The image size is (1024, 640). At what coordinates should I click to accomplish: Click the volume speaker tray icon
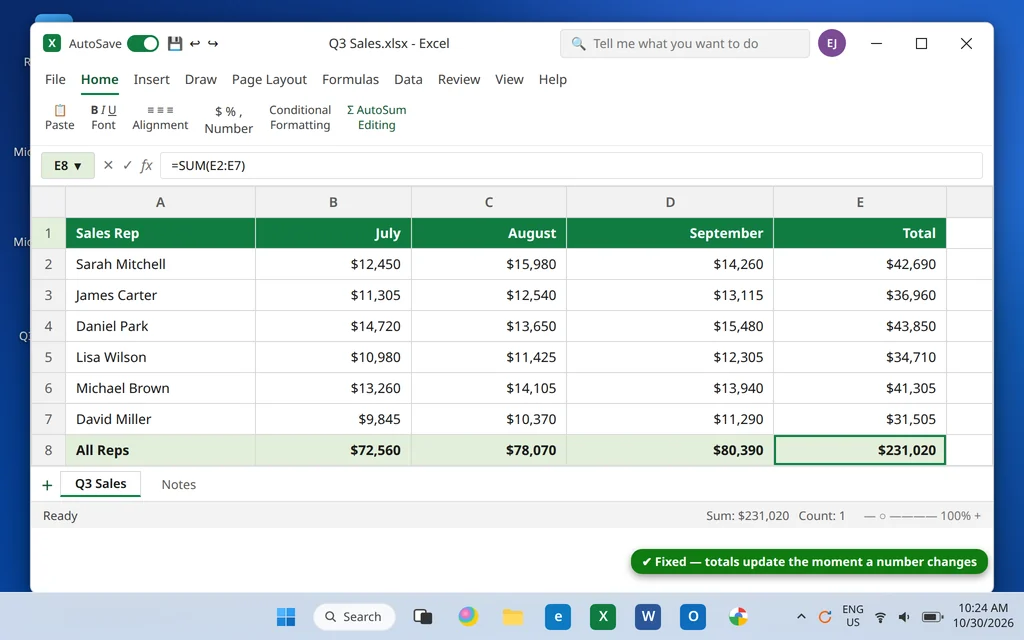click(x=904, y=616)
